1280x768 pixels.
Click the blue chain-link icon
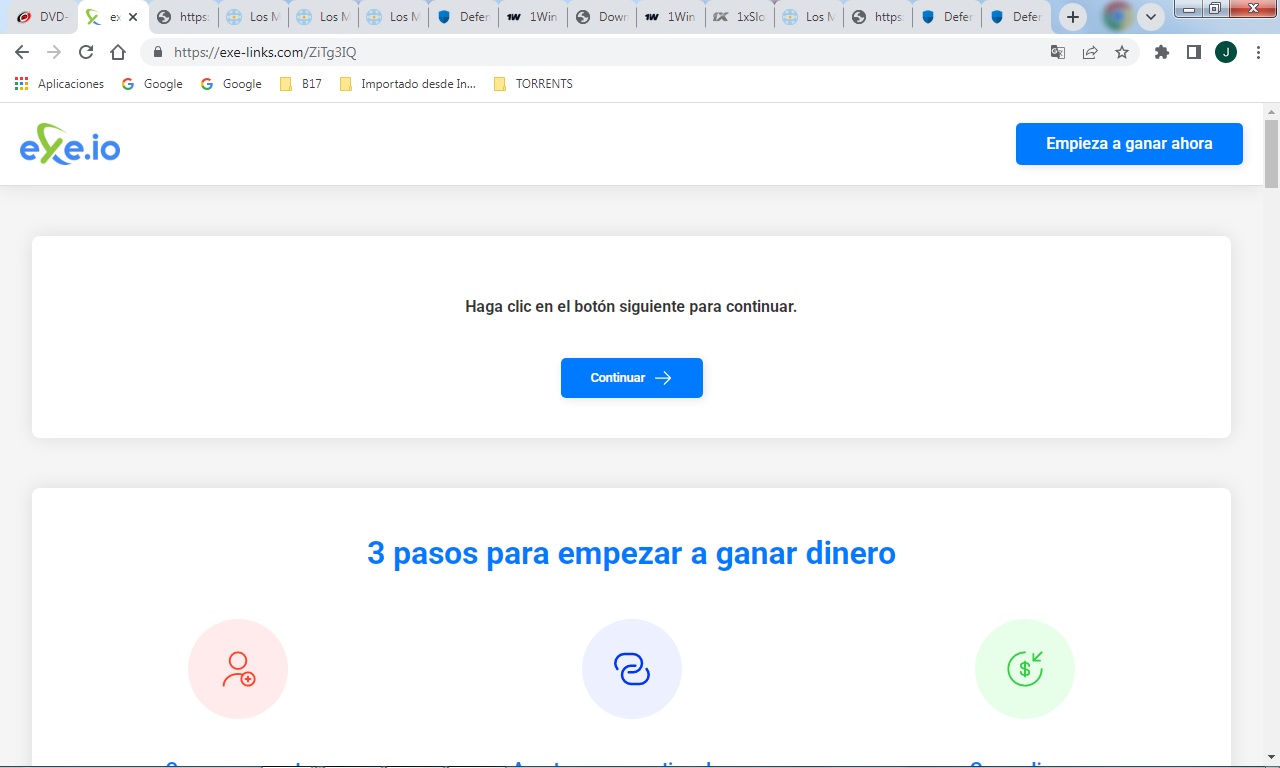(x=632, y=669)
